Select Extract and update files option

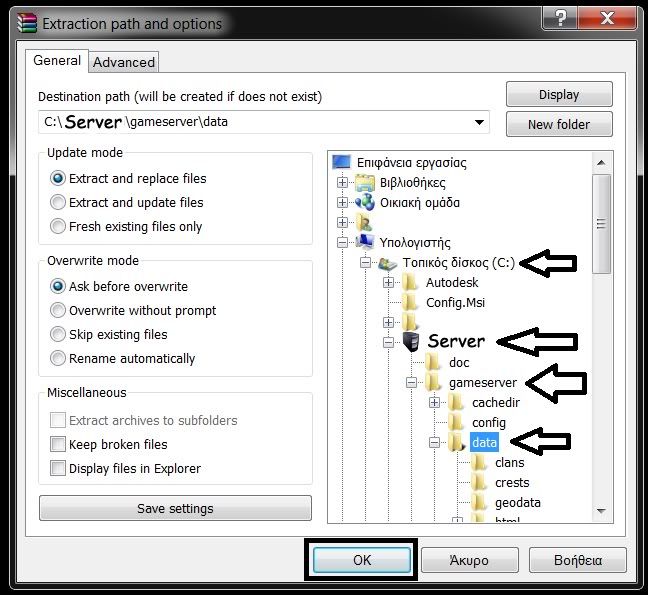tap(58, 203)
